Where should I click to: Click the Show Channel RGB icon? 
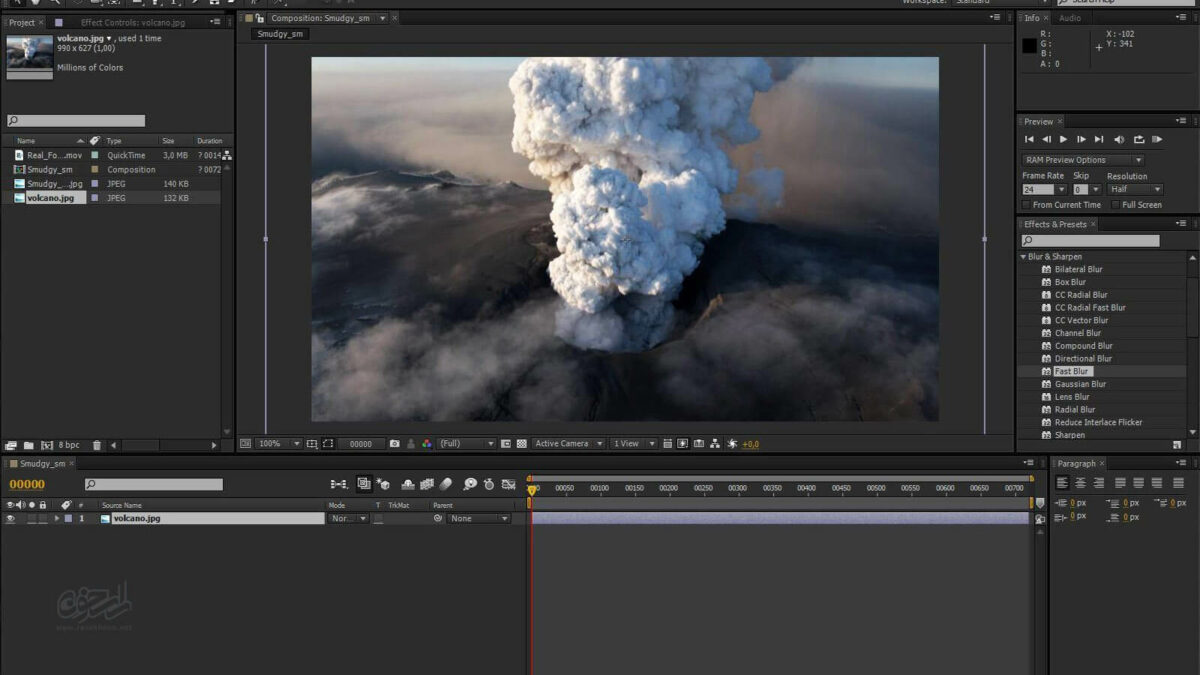427,444
